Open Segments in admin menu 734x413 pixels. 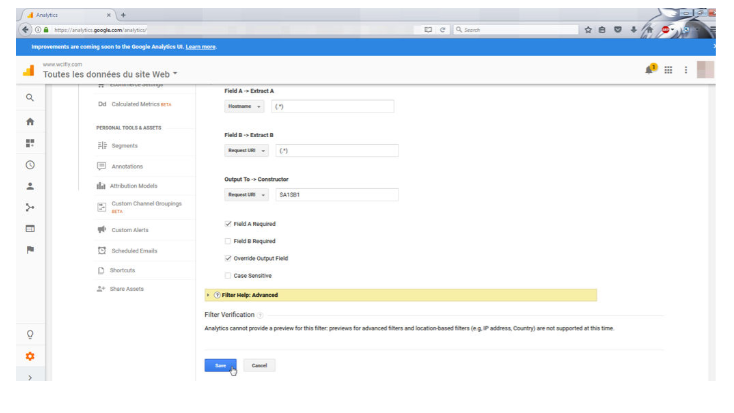pyautogui.click(x=125, y=146)
